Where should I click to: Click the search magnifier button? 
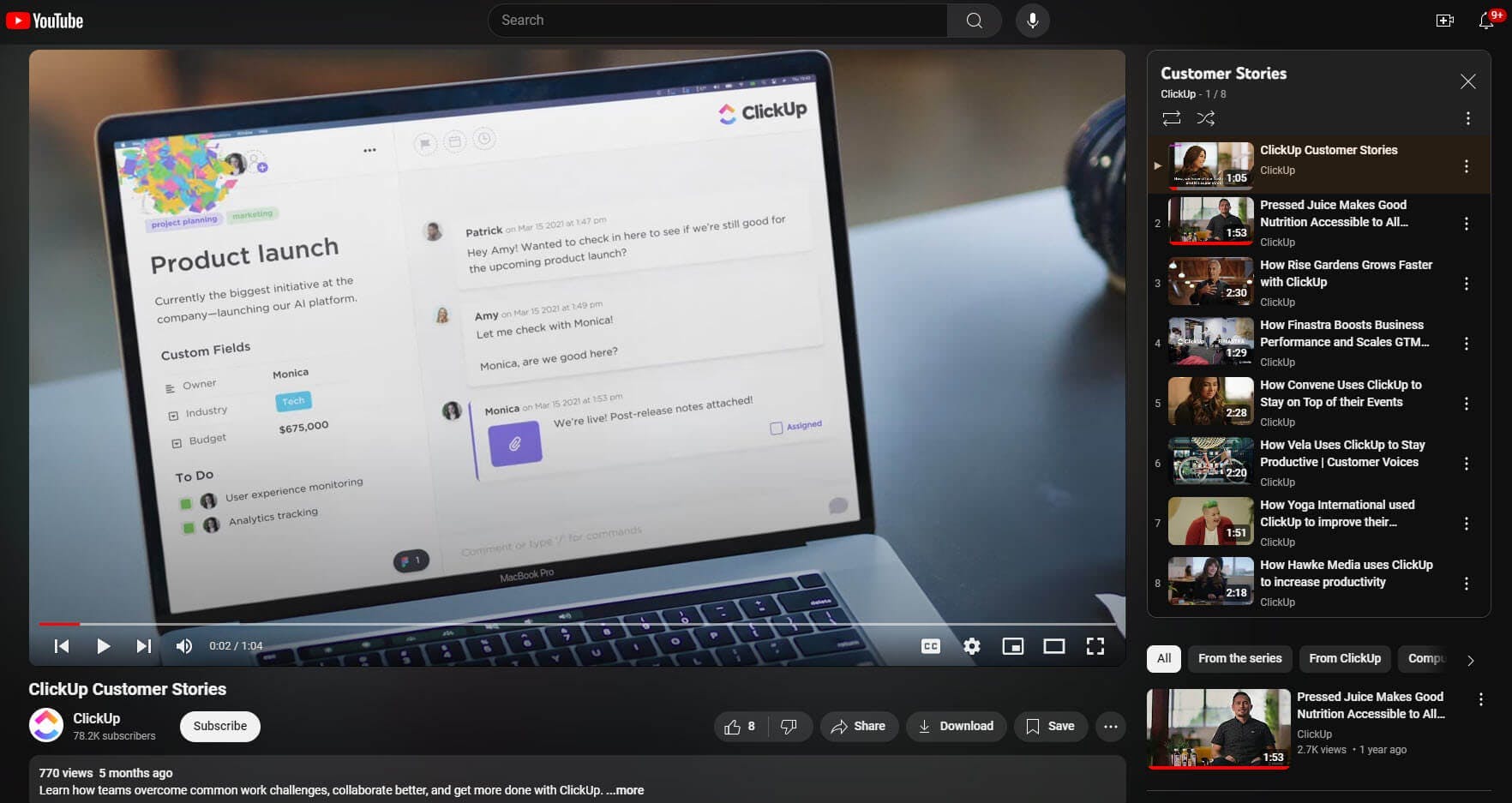pyautogui.click(x=974, y=21)
